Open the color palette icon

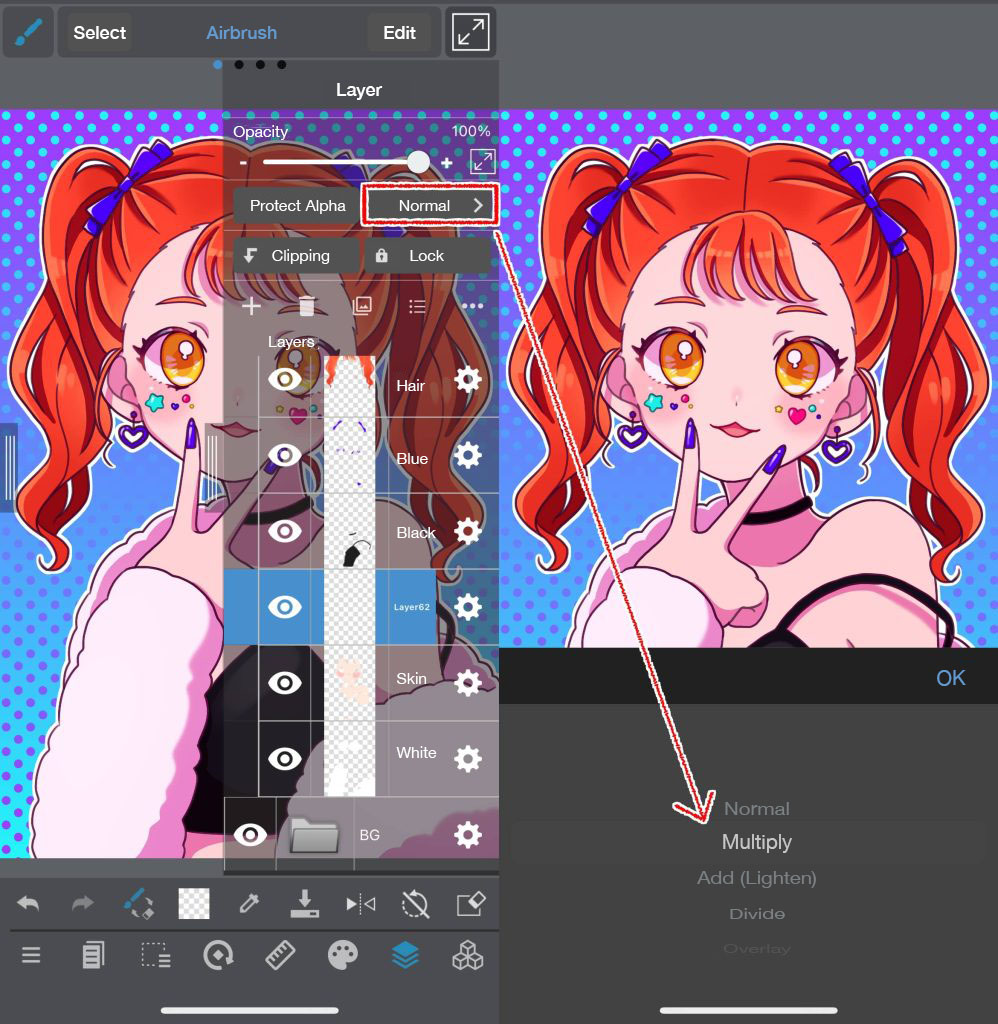point(342,956)
